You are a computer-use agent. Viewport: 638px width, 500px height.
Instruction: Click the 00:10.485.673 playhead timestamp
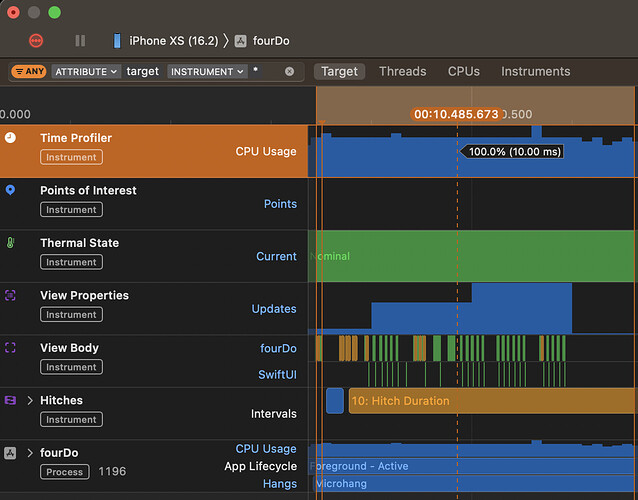pos(456,114)
